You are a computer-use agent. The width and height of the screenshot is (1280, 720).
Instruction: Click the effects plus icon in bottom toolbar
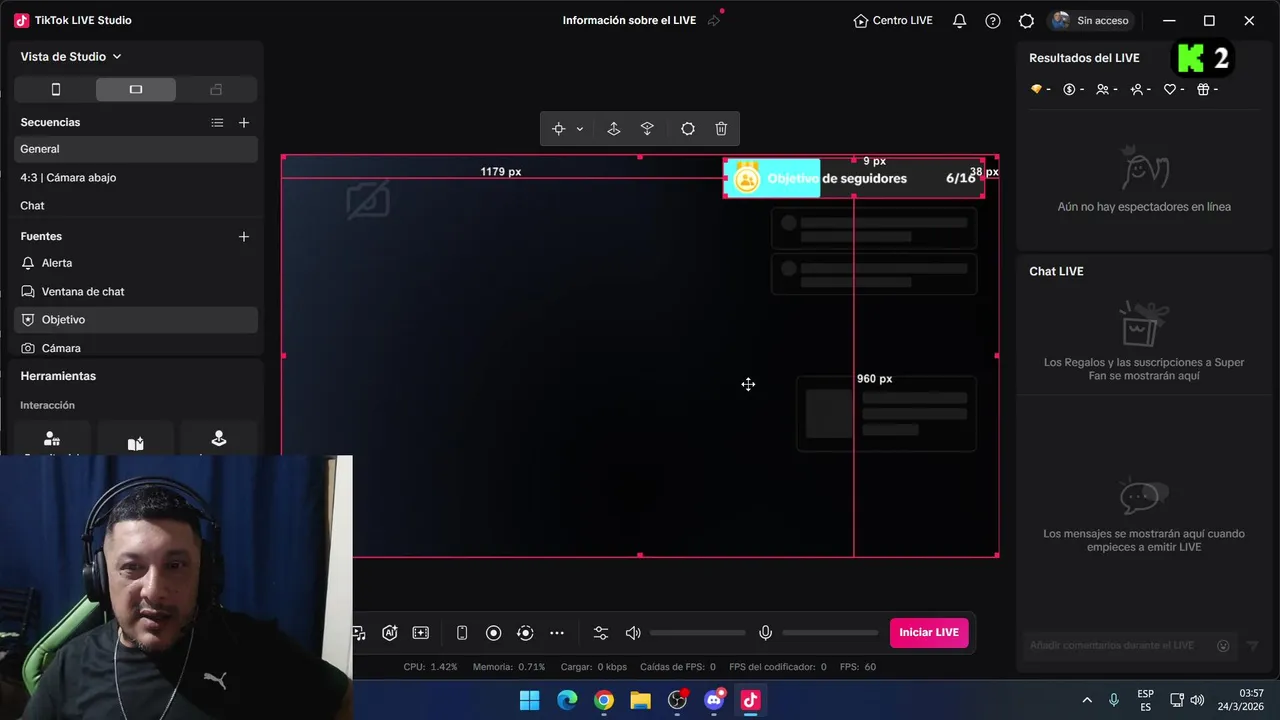(421, 633)
